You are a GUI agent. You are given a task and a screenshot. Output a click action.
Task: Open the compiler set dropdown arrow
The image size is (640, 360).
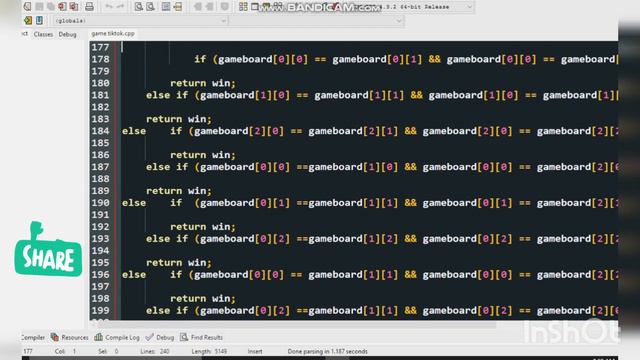tap(469, 7)
